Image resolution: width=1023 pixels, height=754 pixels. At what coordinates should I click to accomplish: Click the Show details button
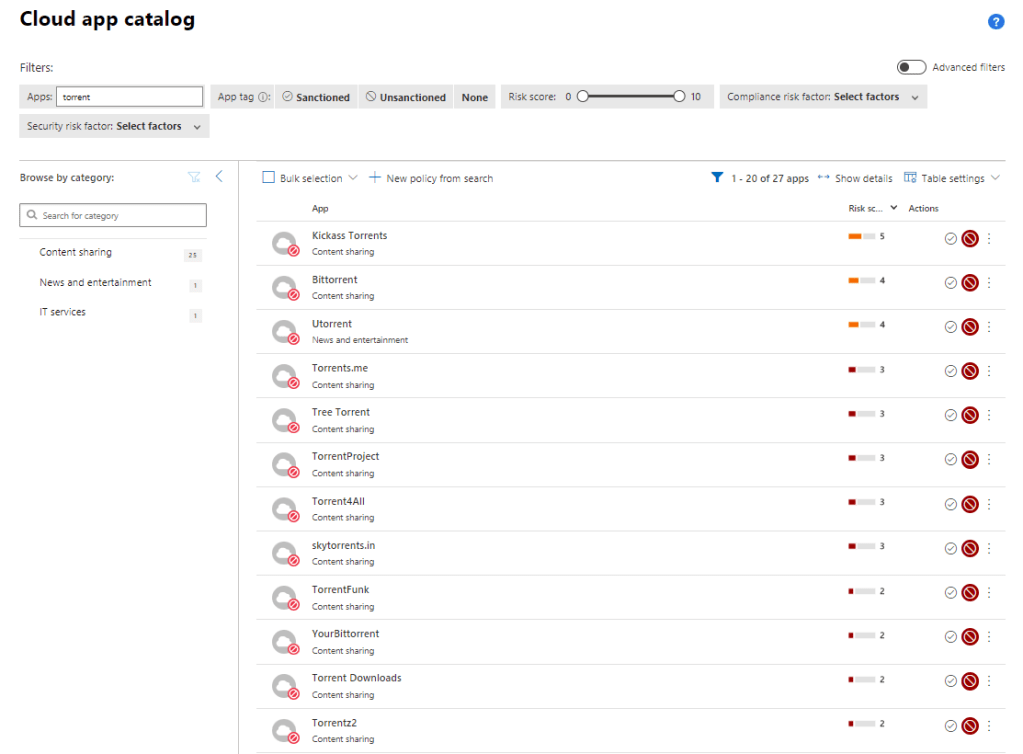[855, 178]
